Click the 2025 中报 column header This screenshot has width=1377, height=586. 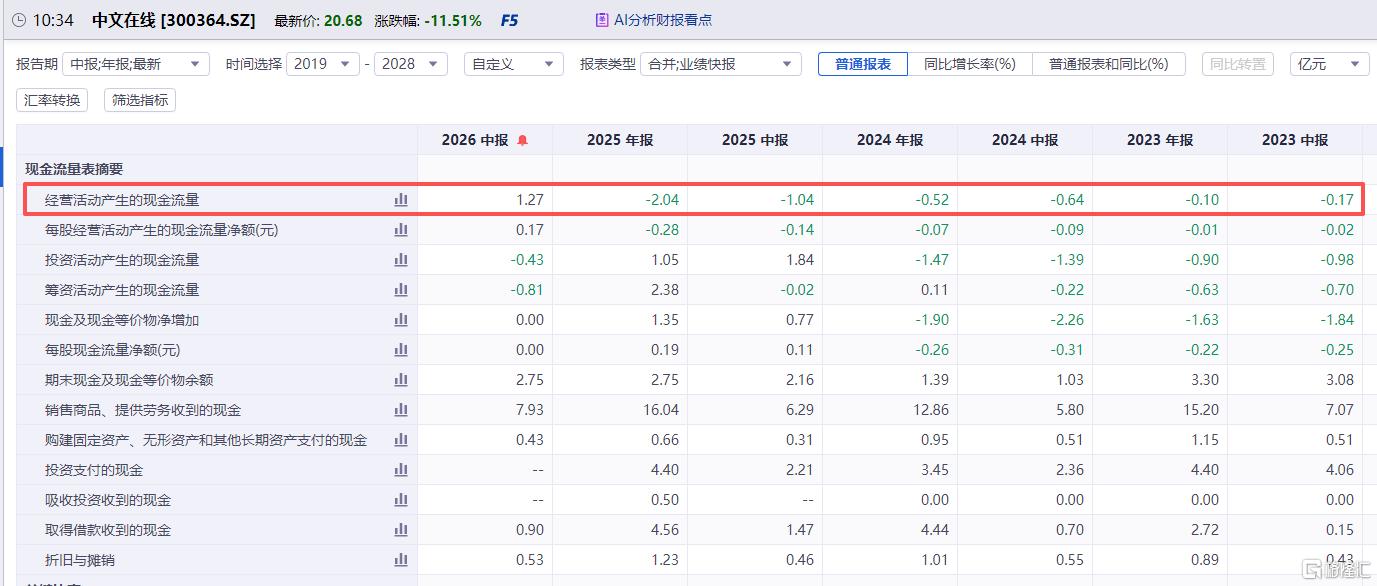(755, 140)
